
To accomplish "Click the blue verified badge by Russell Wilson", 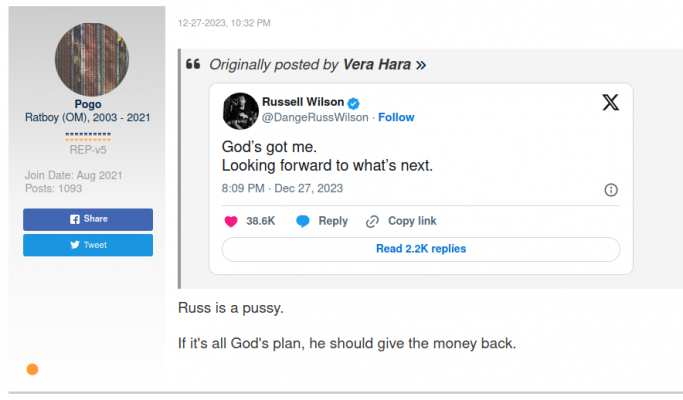I will [x=353, y=103].
